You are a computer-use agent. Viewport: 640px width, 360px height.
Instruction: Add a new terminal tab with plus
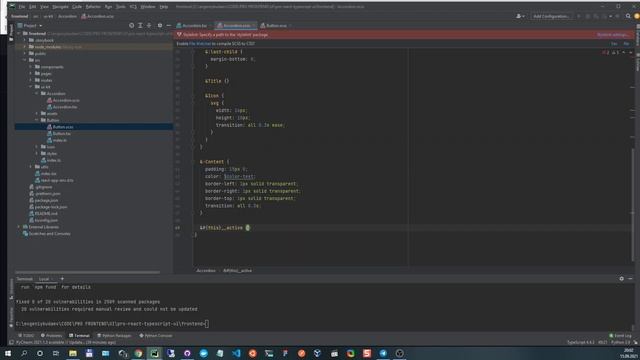[62, 279]
